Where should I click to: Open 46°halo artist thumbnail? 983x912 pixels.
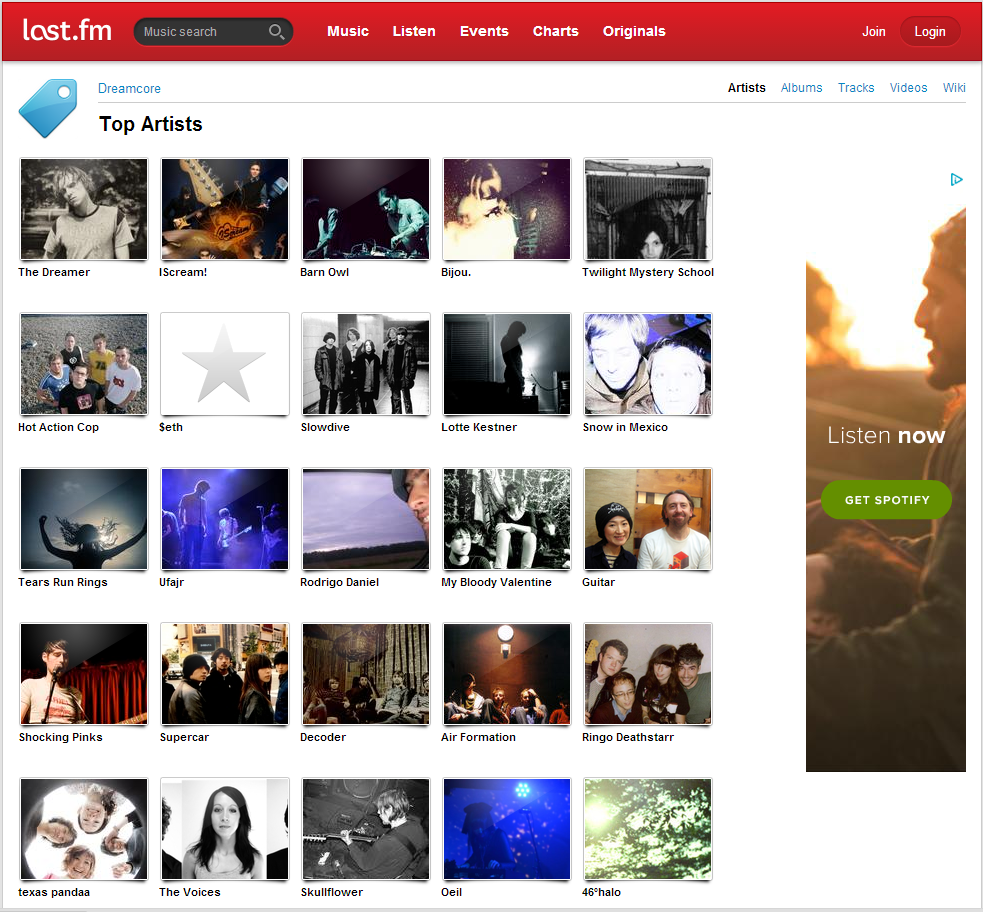tap(648, 829)
